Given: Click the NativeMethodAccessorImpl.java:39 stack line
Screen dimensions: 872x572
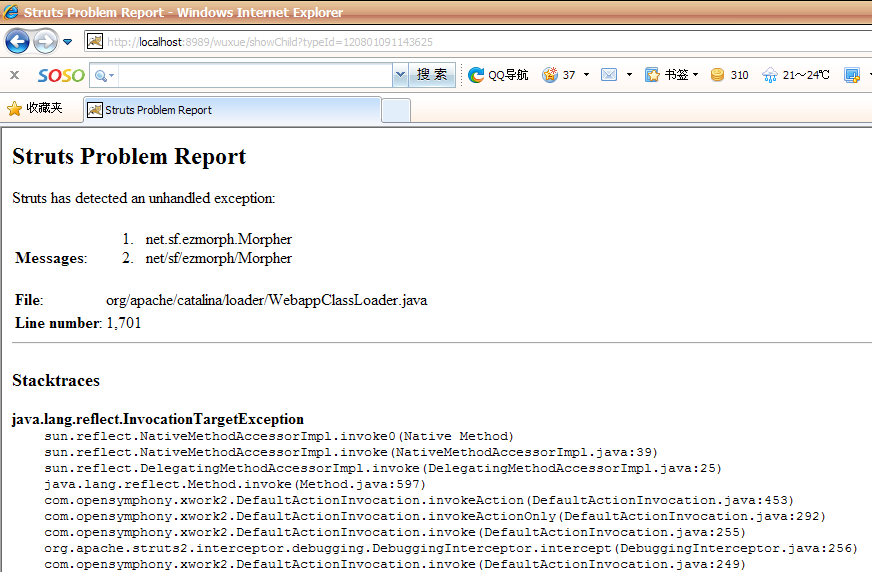Looking at the screenshot, I should click(x=351, y=452).
